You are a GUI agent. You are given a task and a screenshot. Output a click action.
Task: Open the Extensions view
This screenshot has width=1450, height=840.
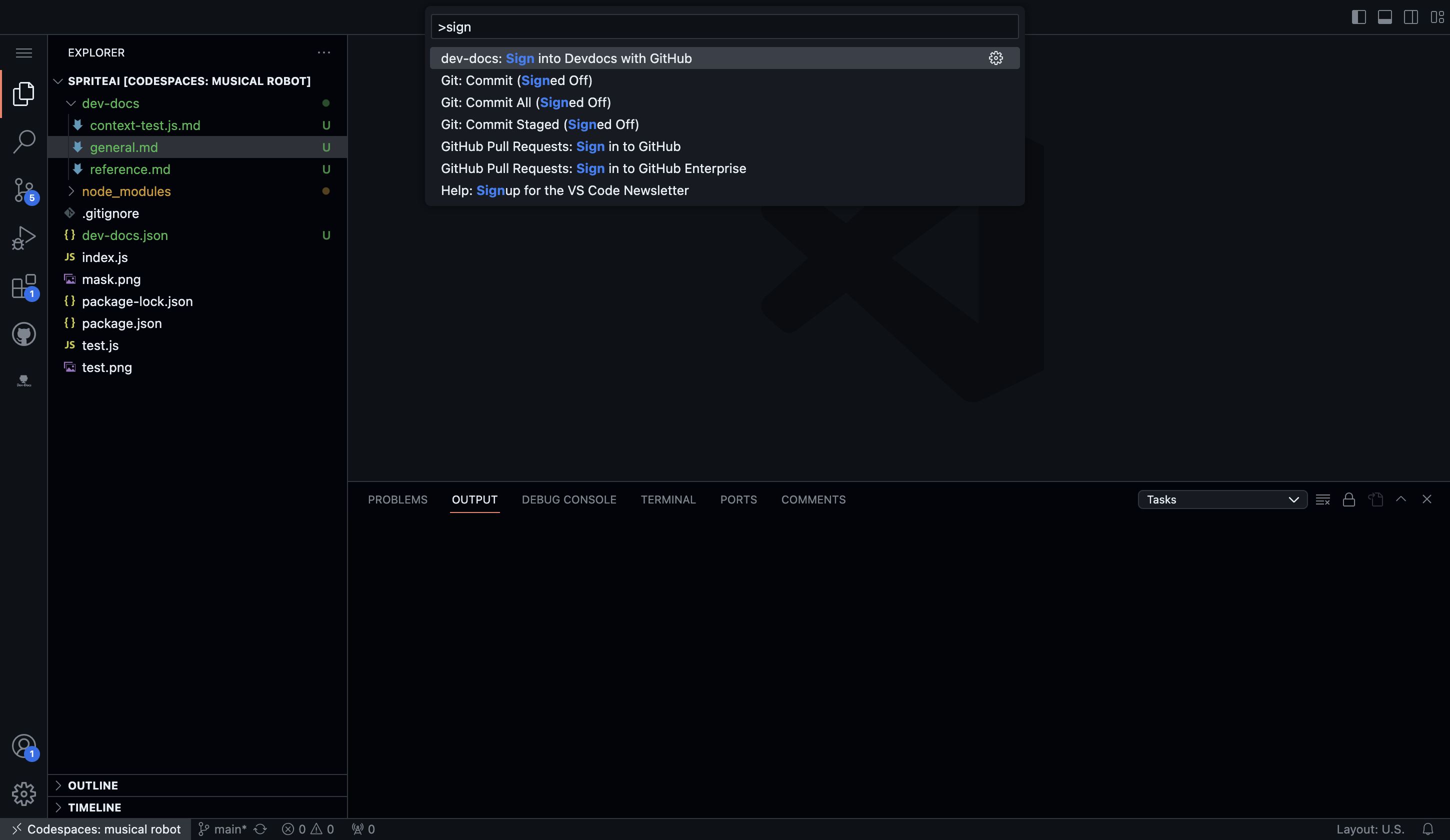23,286
